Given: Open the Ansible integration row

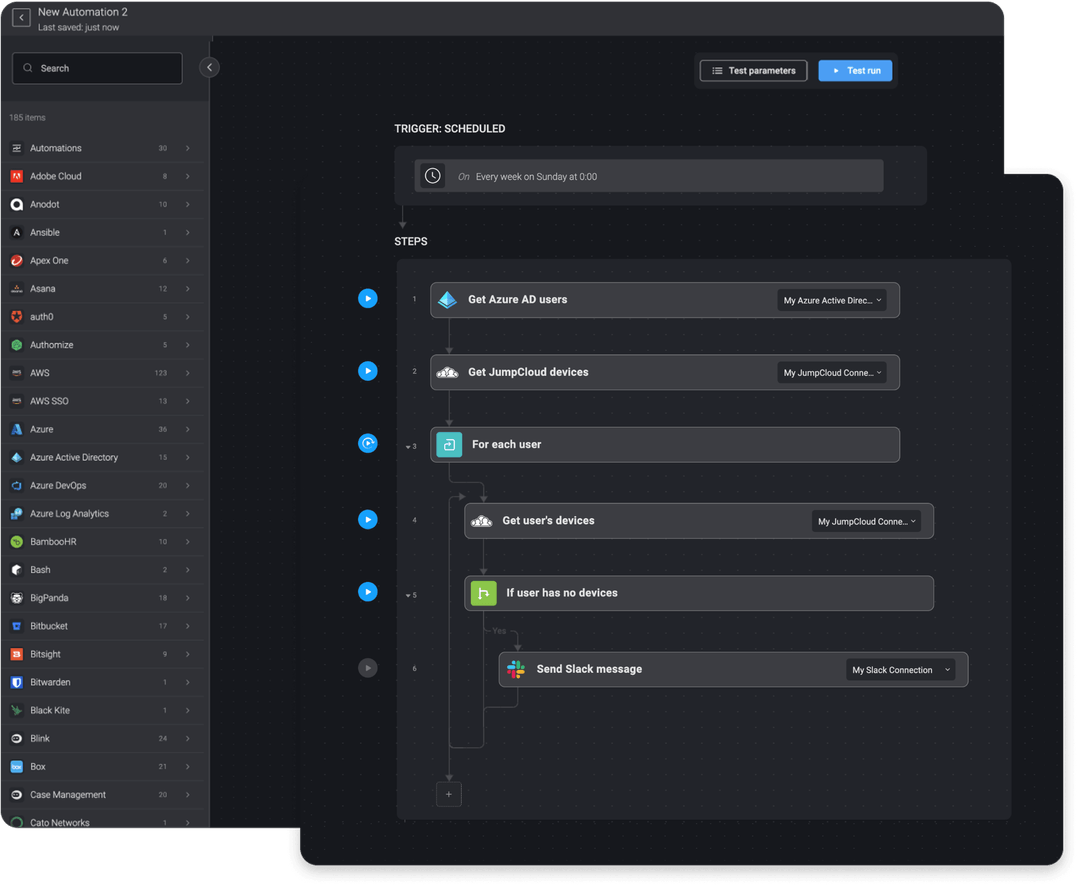Looking at the screenshot, I should (x=103, y=233).
